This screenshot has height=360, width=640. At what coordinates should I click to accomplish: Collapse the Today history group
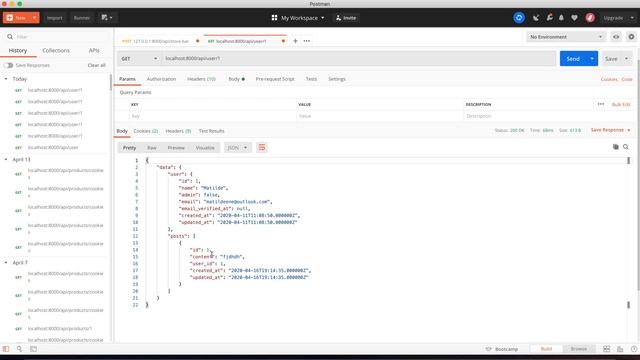click(x=6, y=79)
